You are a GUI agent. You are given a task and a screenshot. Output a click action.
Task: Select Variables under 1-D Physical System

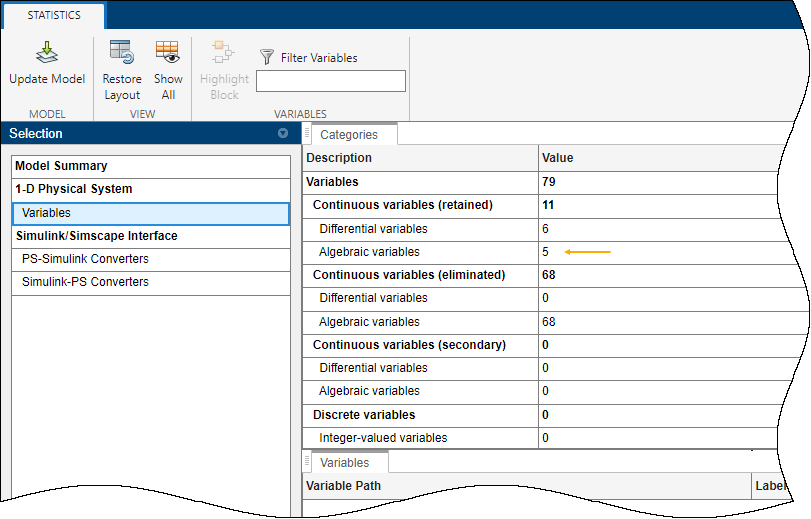(x=47, y=213)
